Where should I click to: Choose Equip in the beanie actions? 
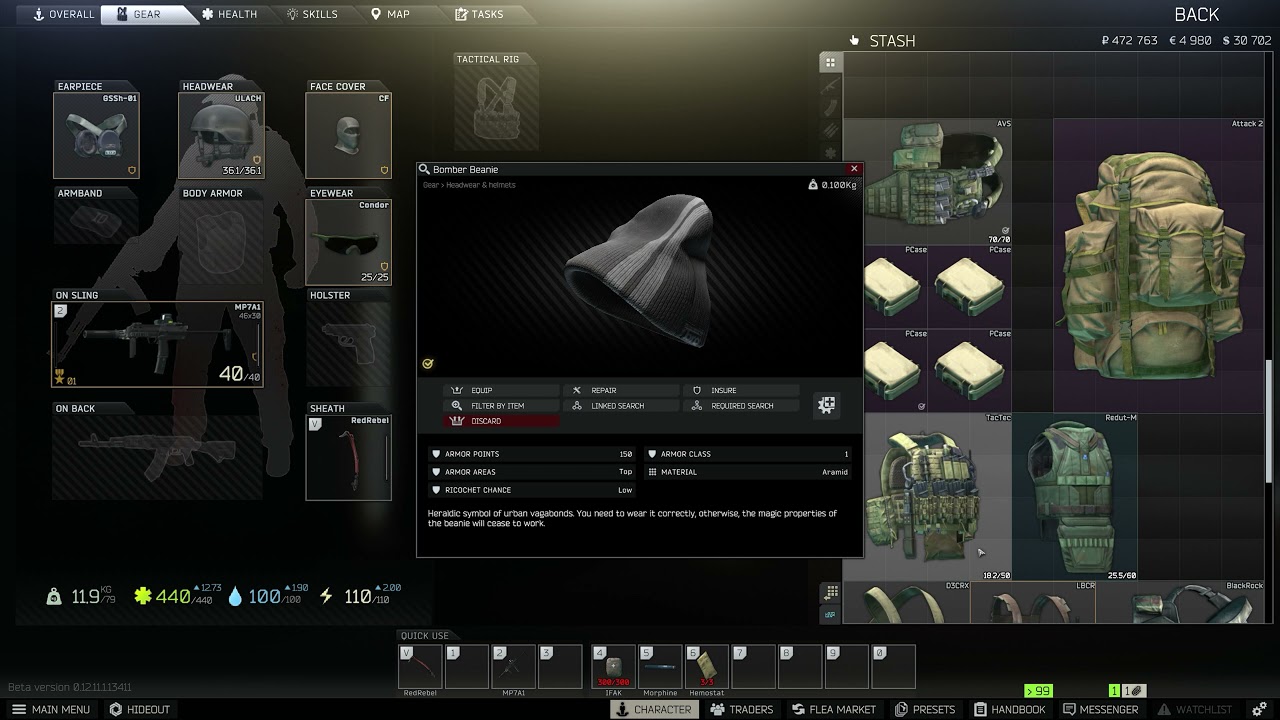click(x=501, y=390)
